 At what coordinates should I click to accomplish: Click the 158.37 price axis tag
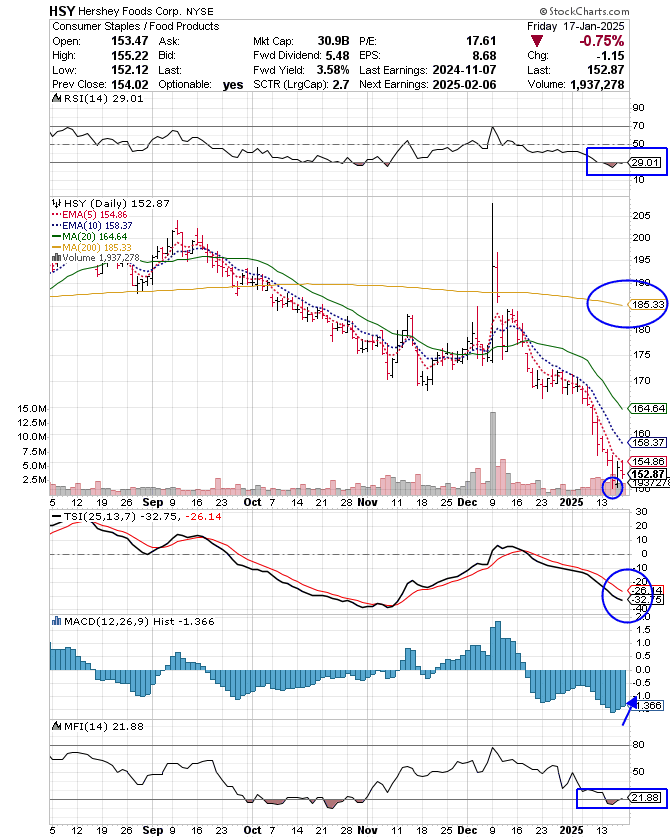tap(648, 443)
